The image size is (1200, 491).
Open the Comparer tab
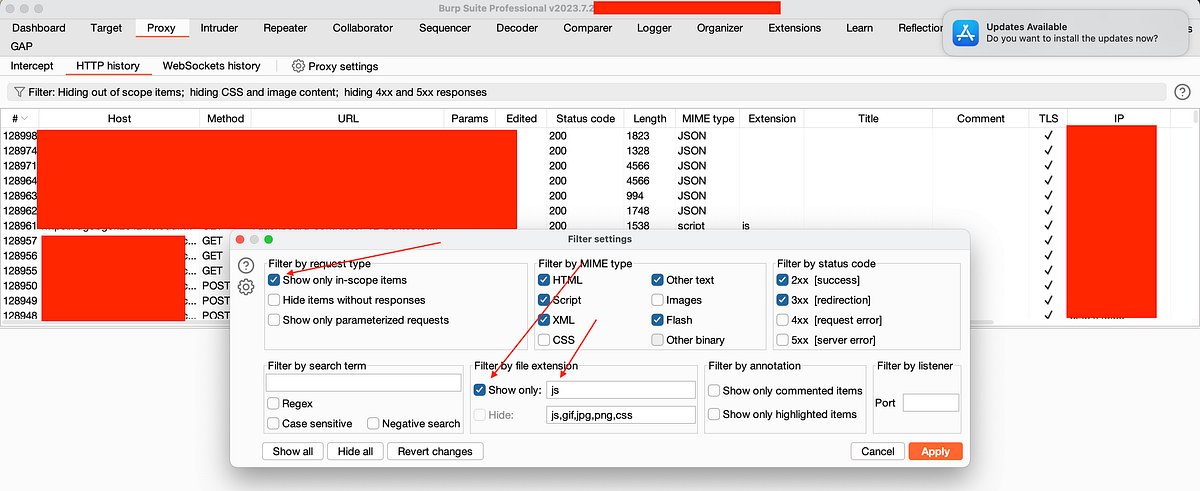(588, 28)
